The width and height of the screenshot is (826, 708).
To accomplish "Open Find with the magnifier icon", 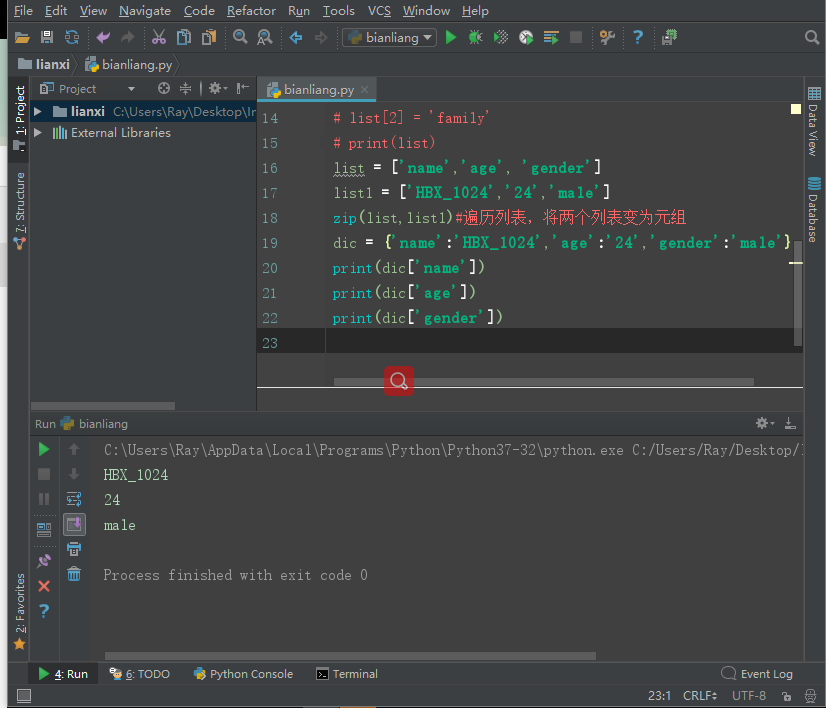I will pos(240,37).
